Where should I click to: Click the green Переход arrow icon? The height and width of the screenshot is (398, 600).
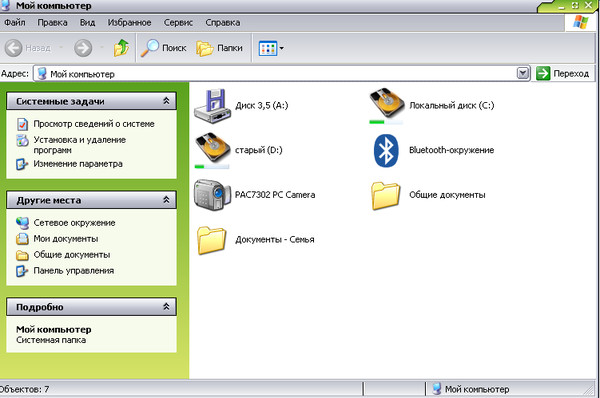coord(543,73)
